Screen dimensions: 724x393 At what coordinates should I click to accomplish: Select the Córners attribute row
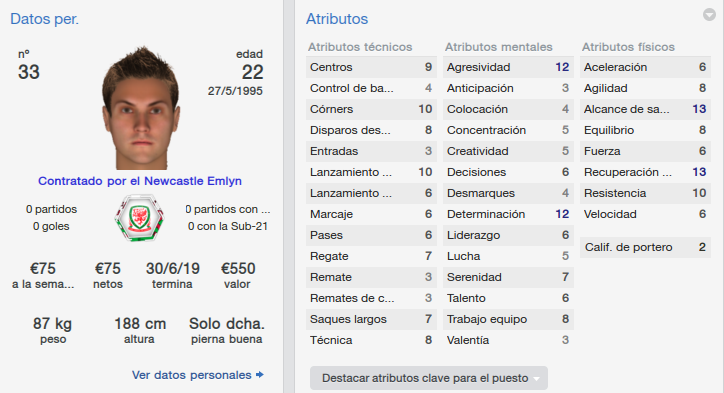coord(371,109)
